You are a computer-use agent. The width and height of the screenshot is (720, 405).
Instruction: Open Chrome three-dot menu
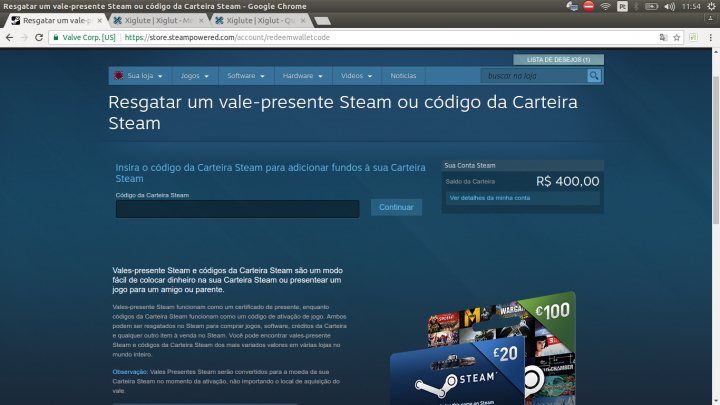pos(710,38)
